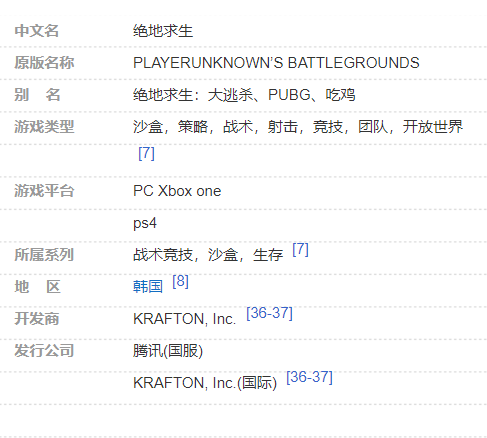Select the value 绝地求生 in the 中文名 row
487x438 pixels.
(163, 31)
